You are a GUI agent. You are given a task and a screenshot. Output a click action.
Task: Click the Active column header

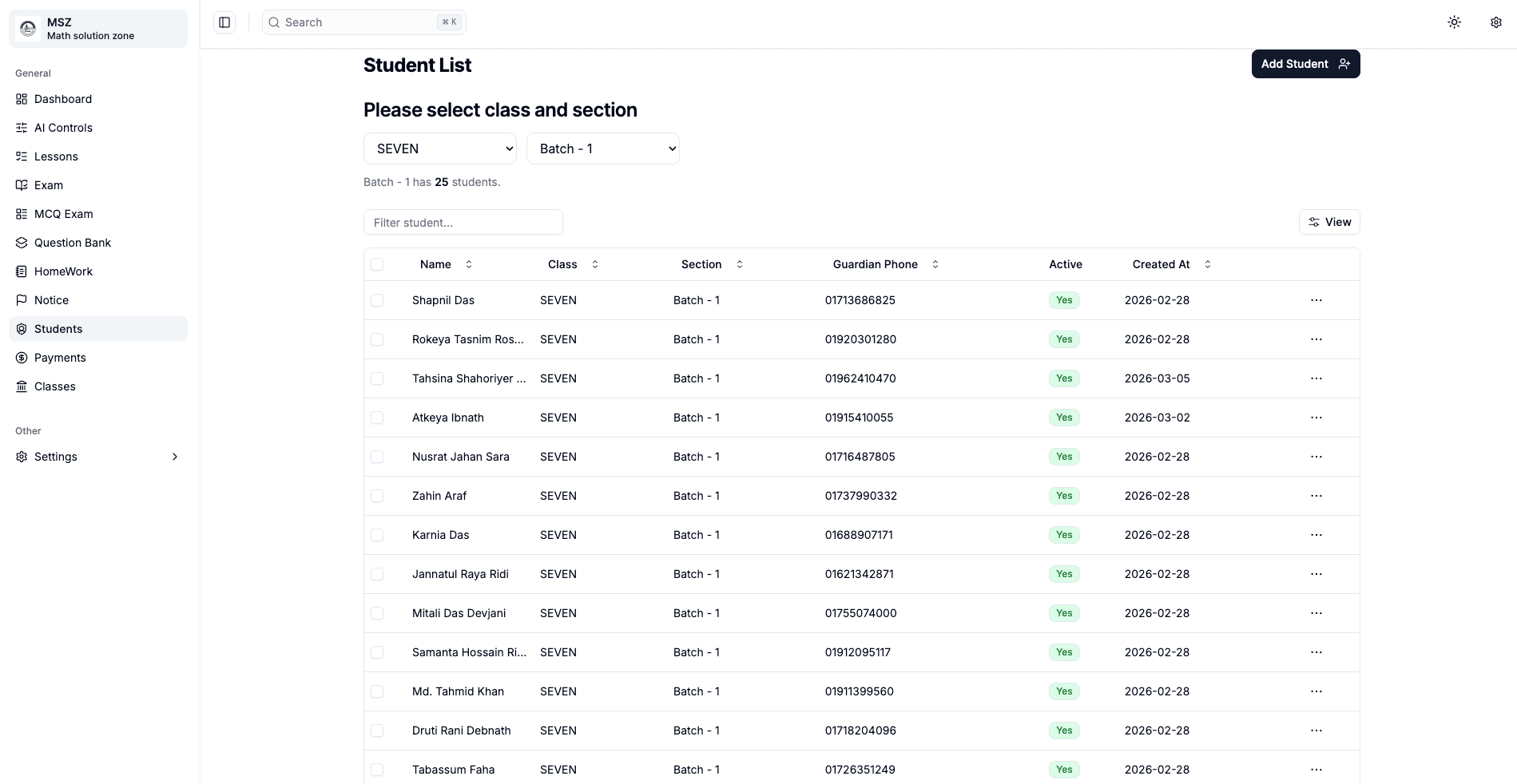pos(1066,264)
